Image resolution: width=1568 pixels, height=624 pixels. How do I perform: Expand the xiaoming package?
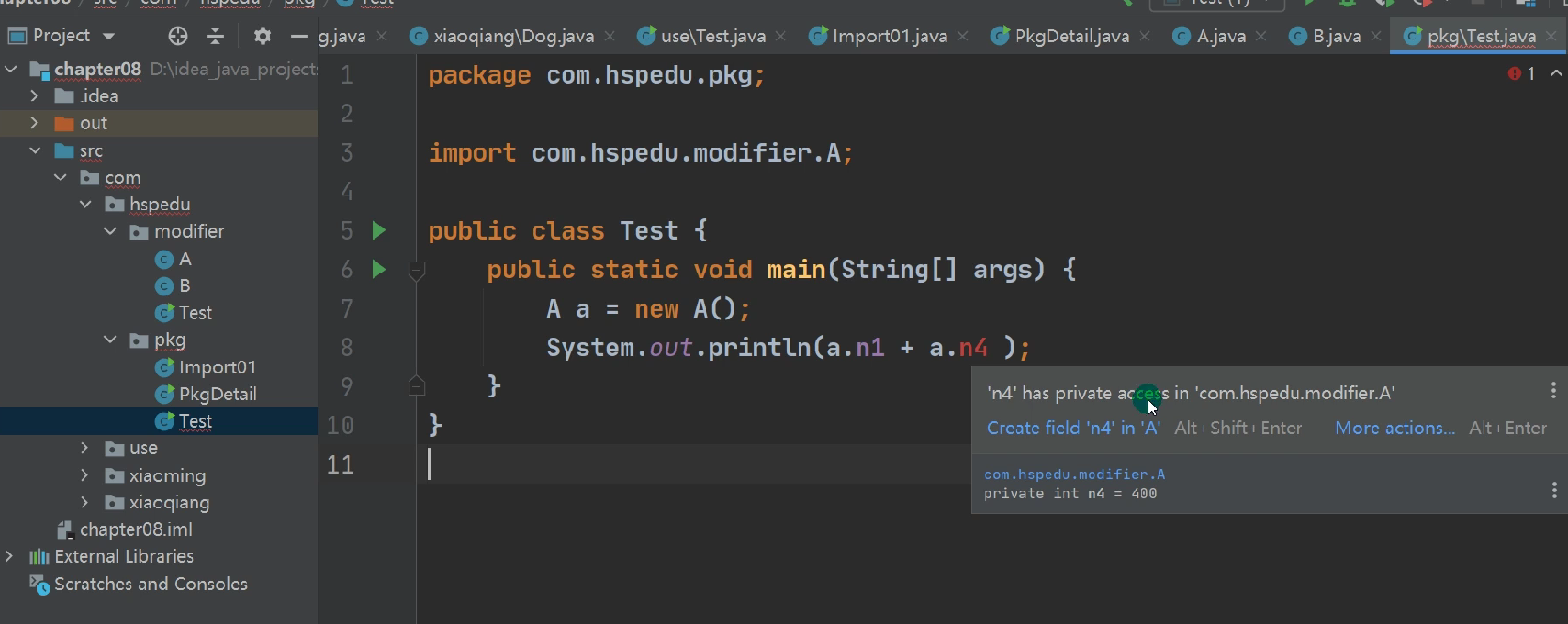(x=85, y=475)
